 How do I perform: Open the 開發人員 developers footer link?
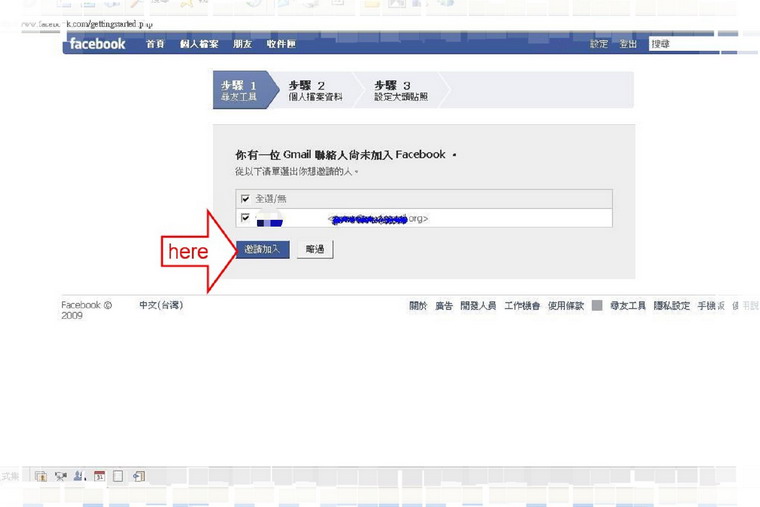[478, 305]
